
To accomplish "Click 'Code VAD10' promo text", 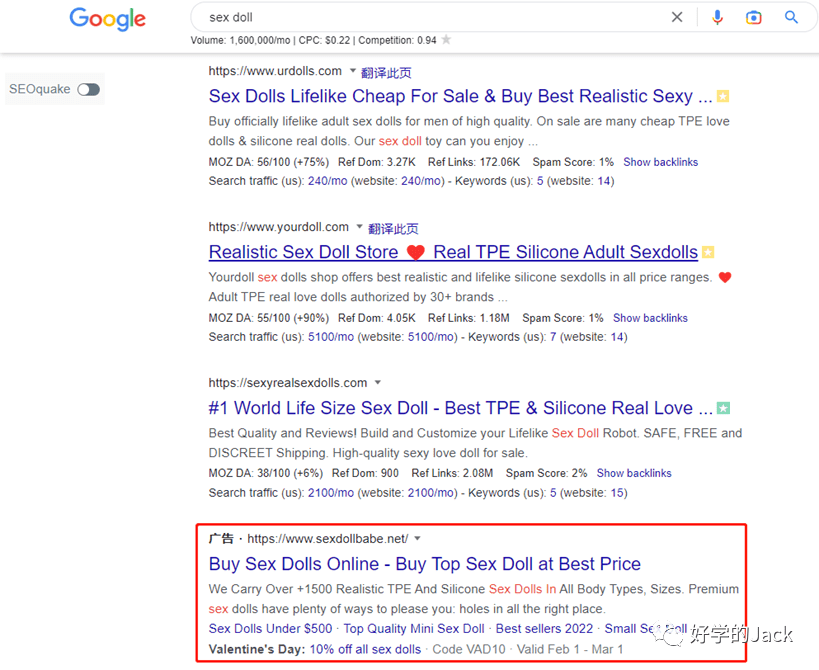I will pos(469,650).
